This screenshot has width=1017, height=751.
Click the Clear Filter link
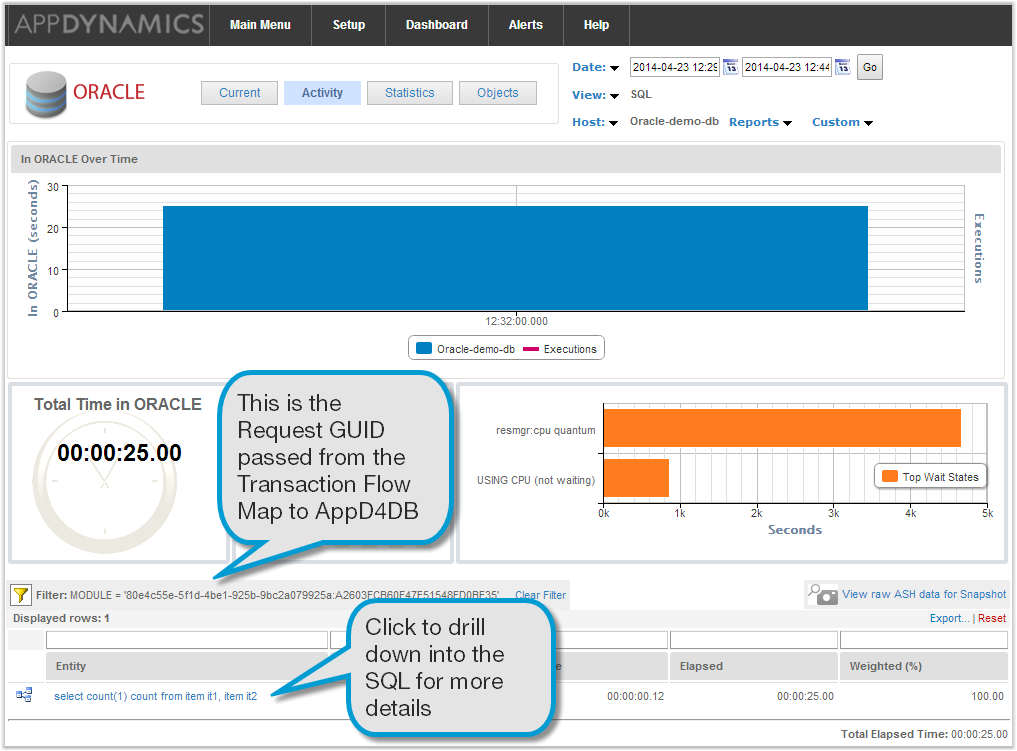[x=540, y=595]
